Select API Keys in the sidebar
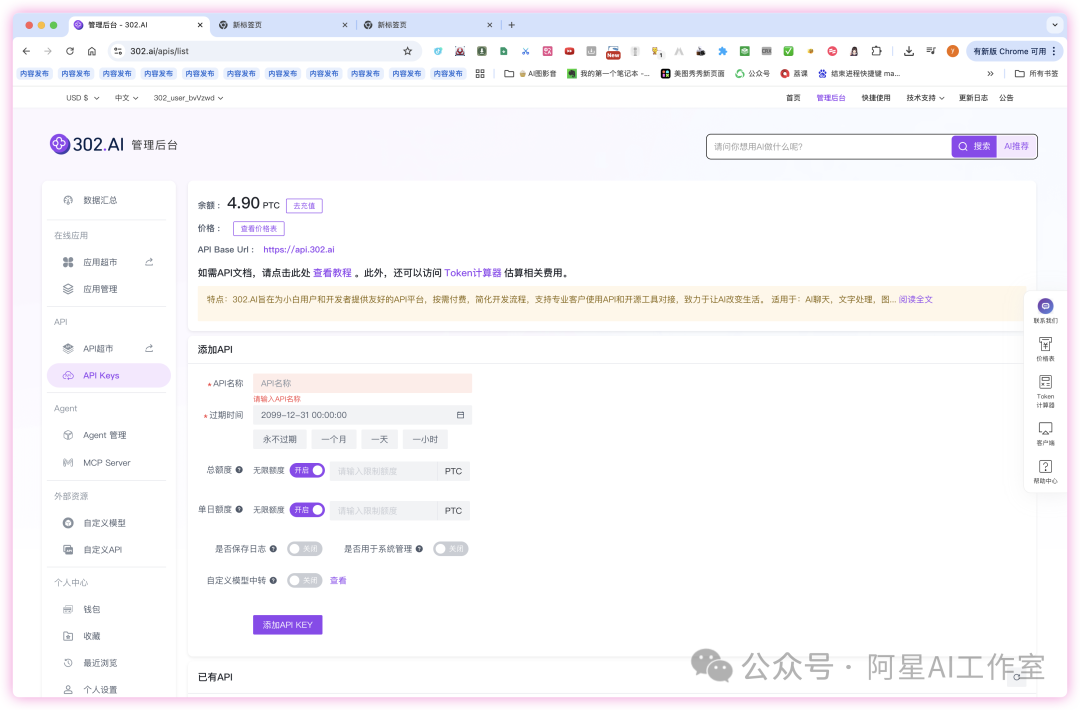This screenshot has height=710, width=1080. tap(109, 375)
